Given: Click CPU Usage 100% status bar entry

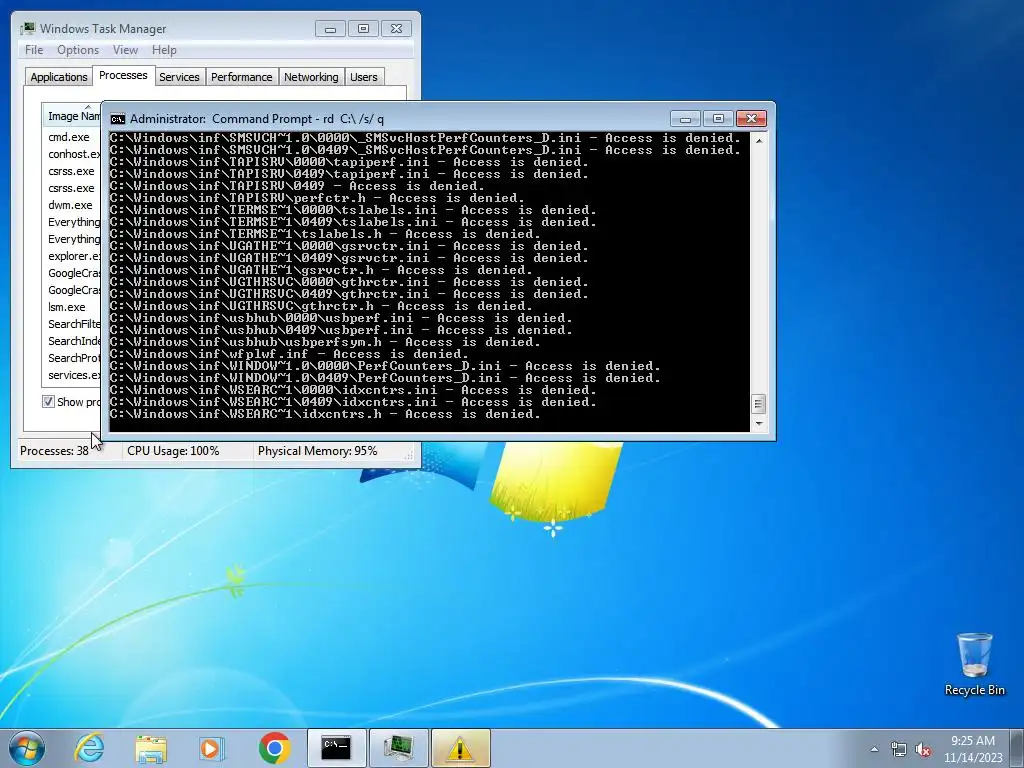Looking at the screenshot, I should [x=173, y=451].
